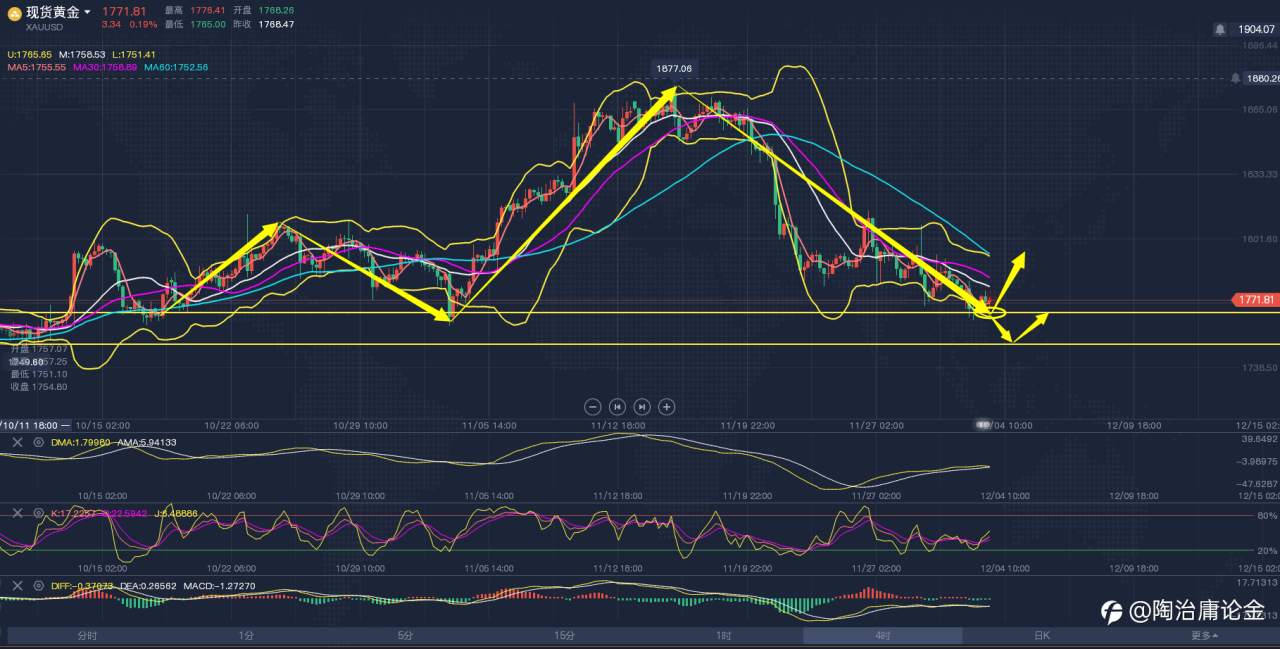The image size is (1280, 649).
Task: Close the KDJ indicator panel
Action: pos(17,513)
